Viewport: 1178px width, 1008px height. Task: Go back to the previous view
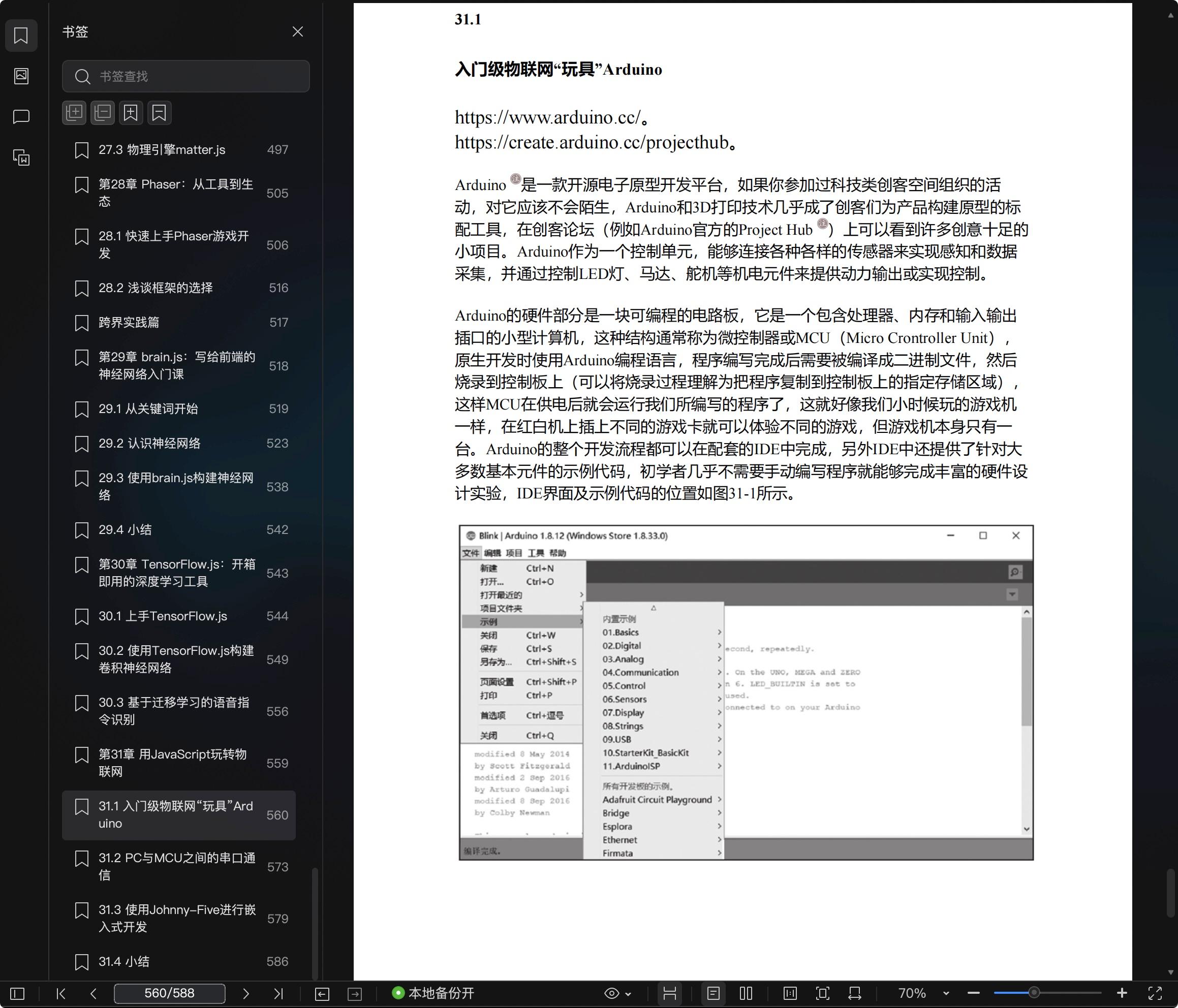tap(322, 994)
